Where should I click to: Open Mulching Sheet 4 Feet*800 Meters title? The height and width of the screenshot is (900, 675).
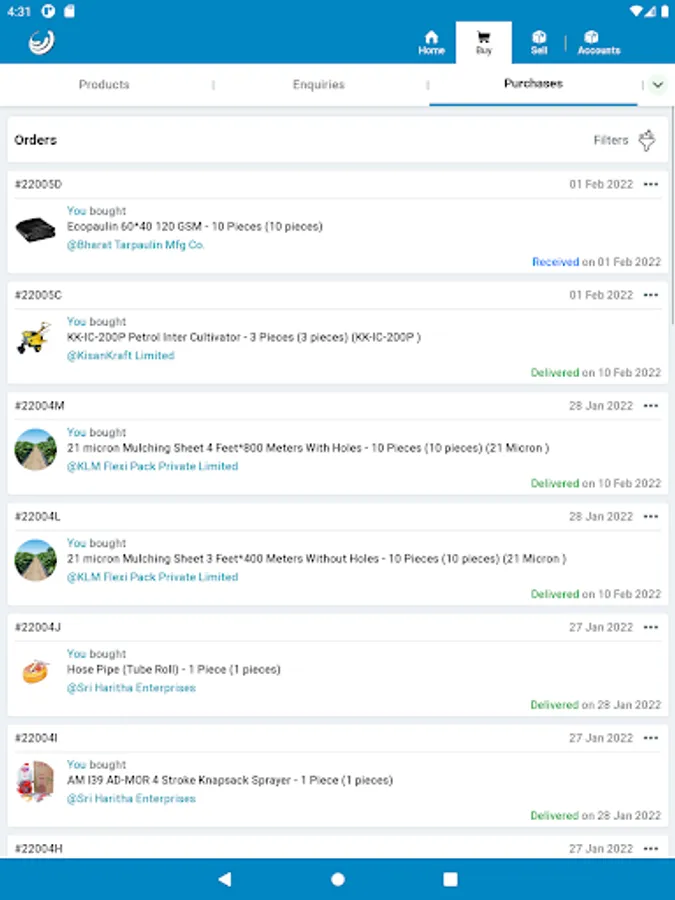[x=308, y=448]
